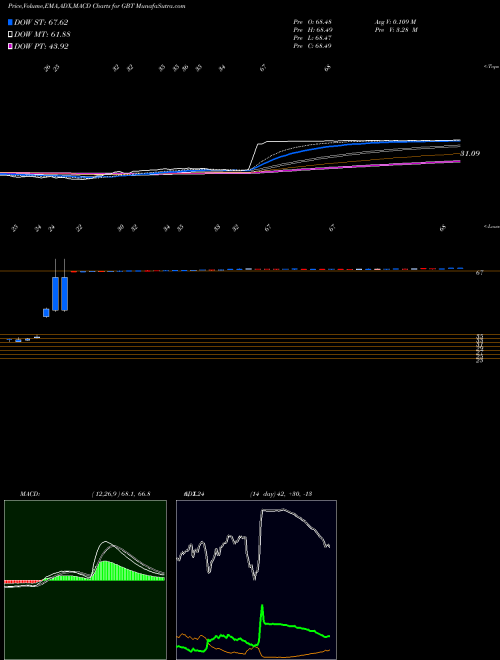Click the 31.09 price label beside EMA lines
The width and height of the screenshot is (500, 660).
coord(470,154)
